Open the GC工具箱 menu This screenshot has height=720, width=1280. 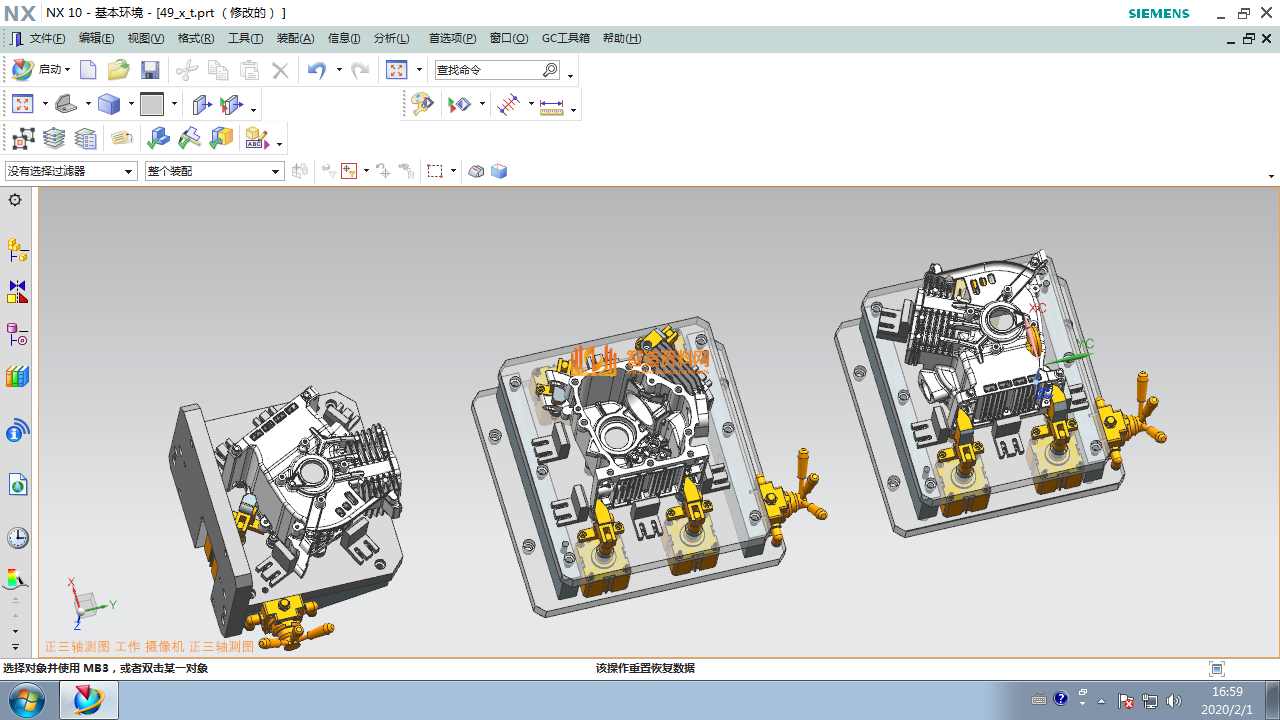565,38
